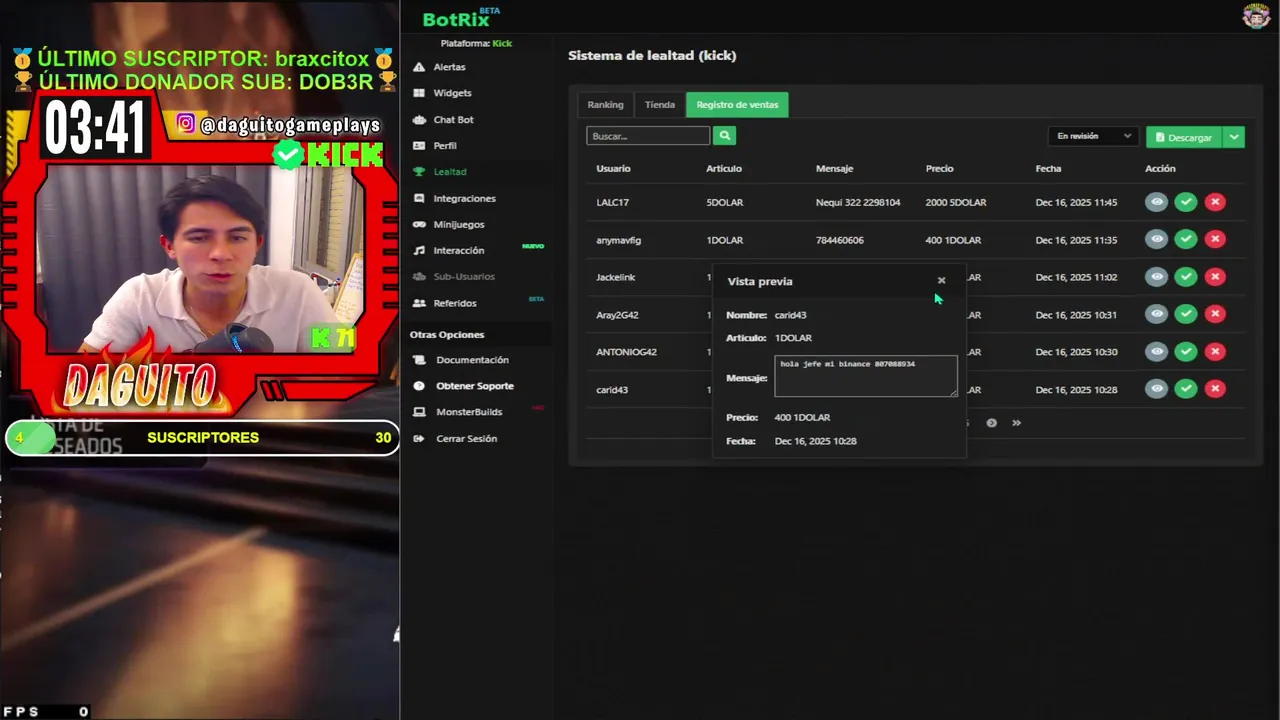The width and height of the screenshot is (1280, 720).
Task: Click the Usuario column header
Action: (613, 169)
